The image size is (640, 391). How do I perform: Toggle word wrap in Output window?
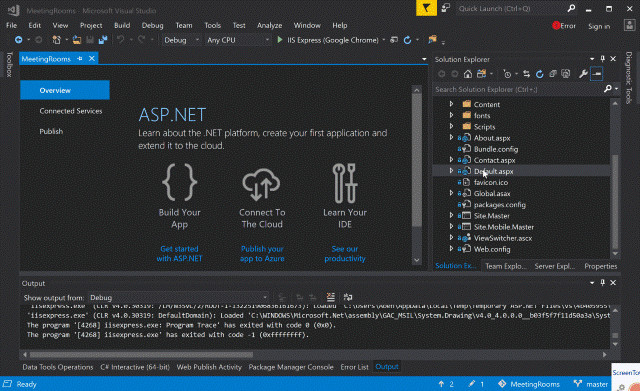click(x=348, y=297)
